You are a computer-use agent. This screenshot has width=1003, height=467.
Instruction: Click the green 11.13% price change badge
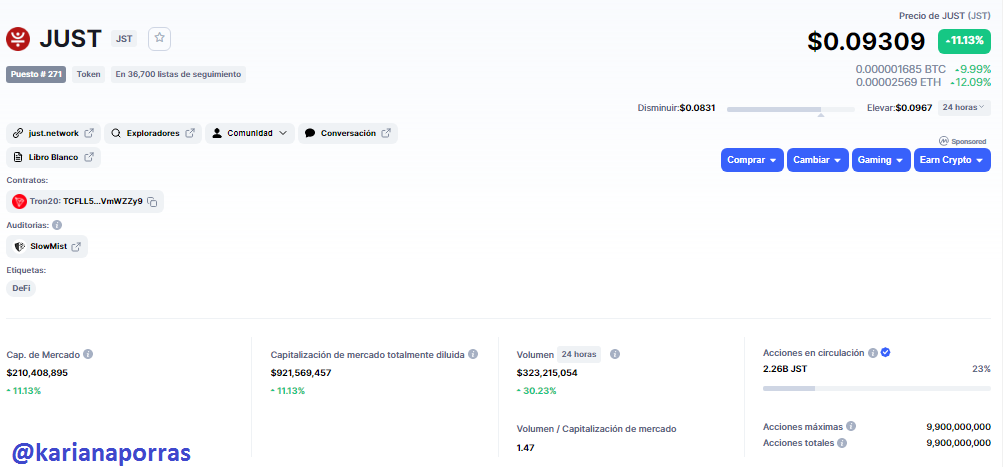pyautogui.click(x=964, y=41)
